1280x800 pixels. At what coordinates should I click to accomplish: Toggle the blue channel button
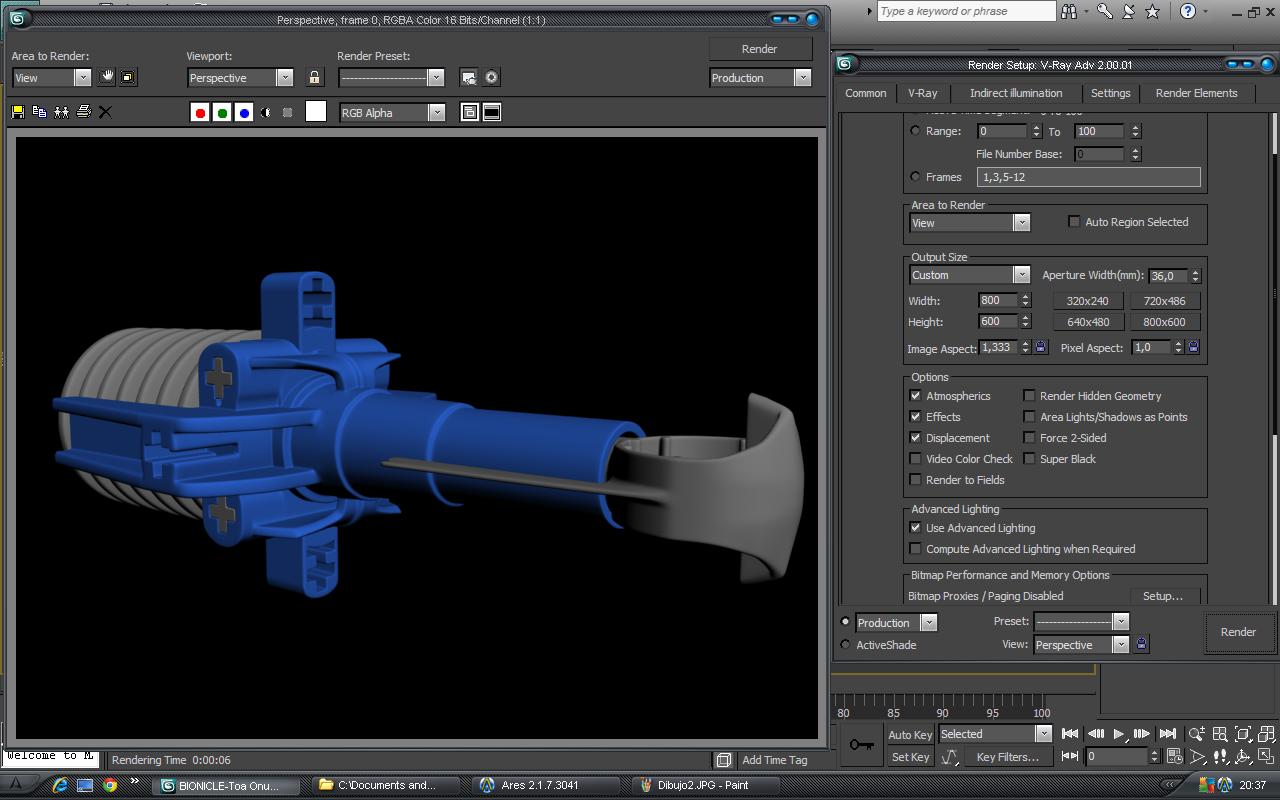click(244, 113)
